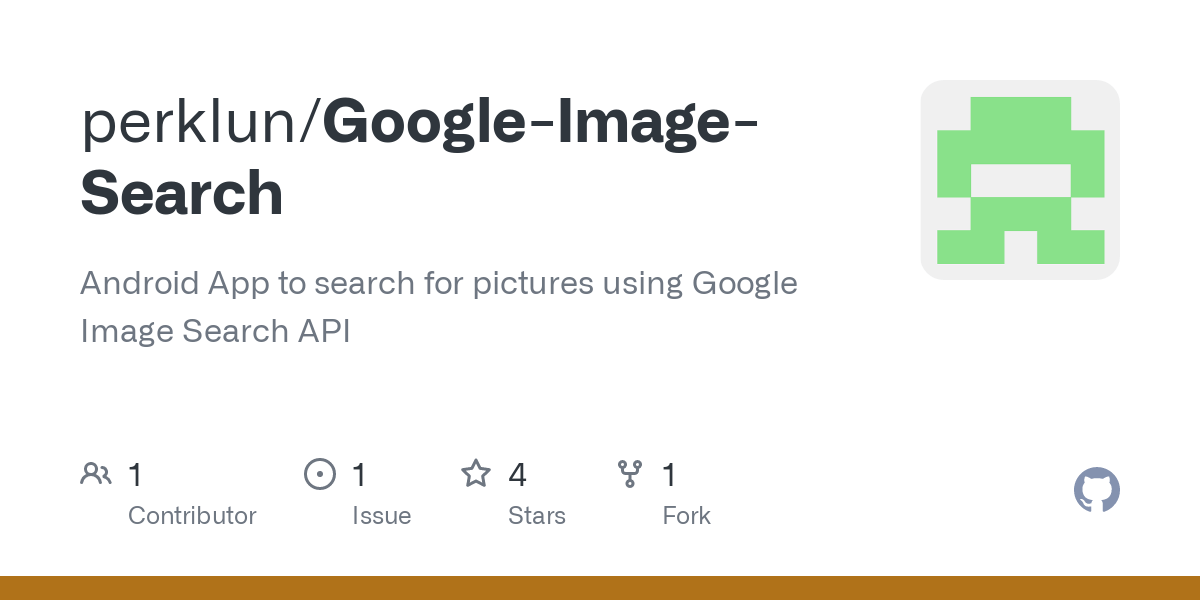Click the contributors people icon

[x=96, y=474]
